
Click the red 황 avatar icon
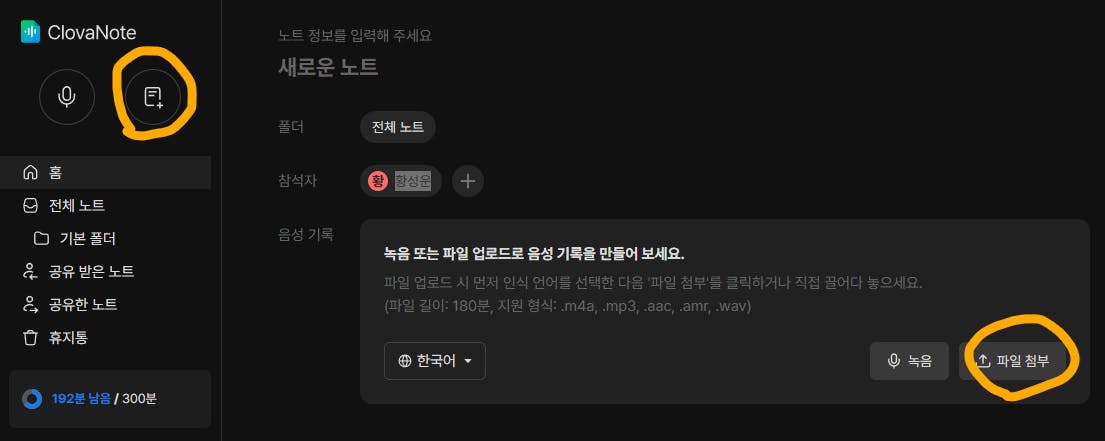tap(378, 181)
